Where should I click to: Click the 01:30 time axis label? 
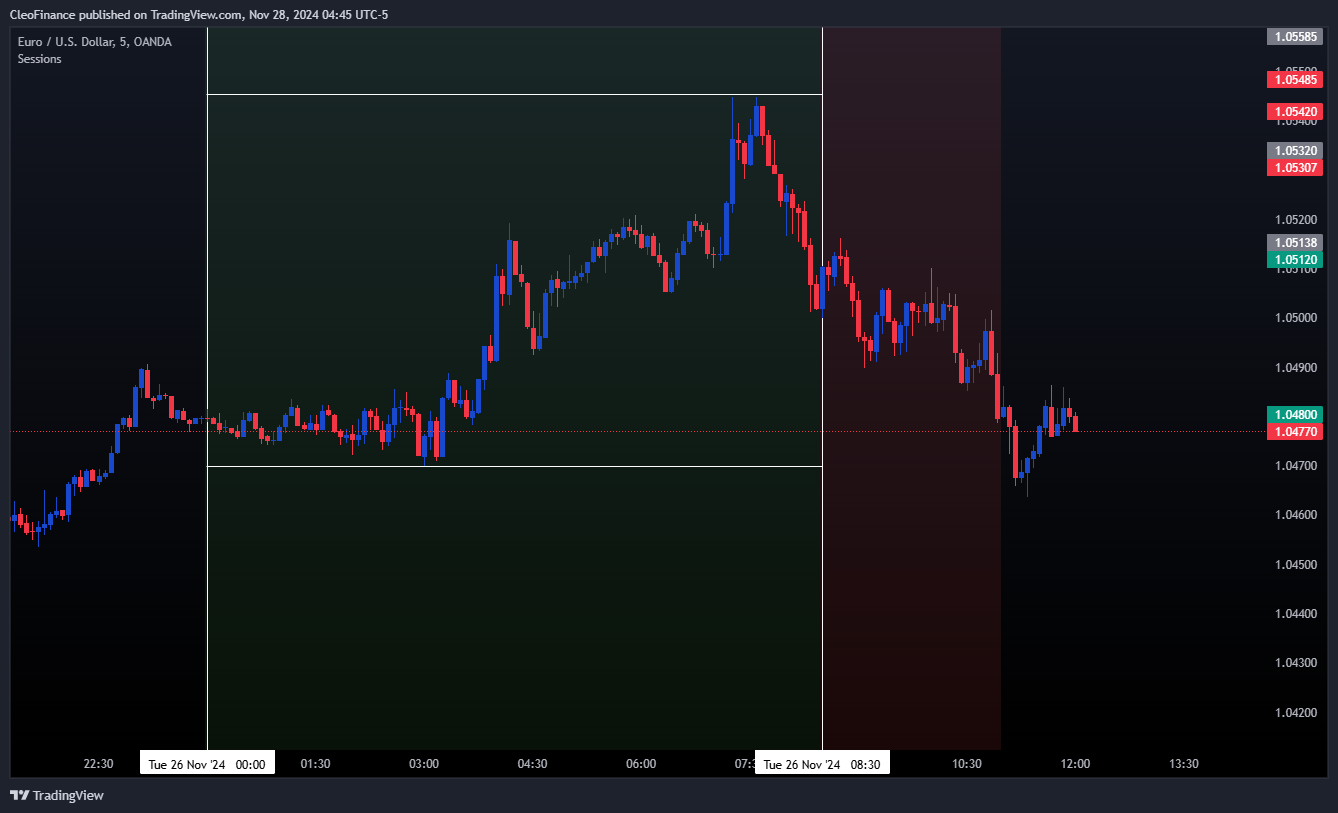pos(315,764)
